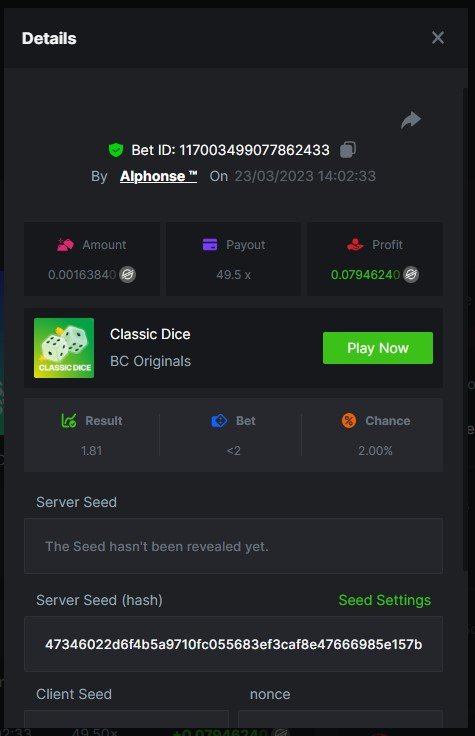Click the red Profit hand icon
The height and width of the screenshot is (736, 475).
pyautogui.click(x=355, y=245)
